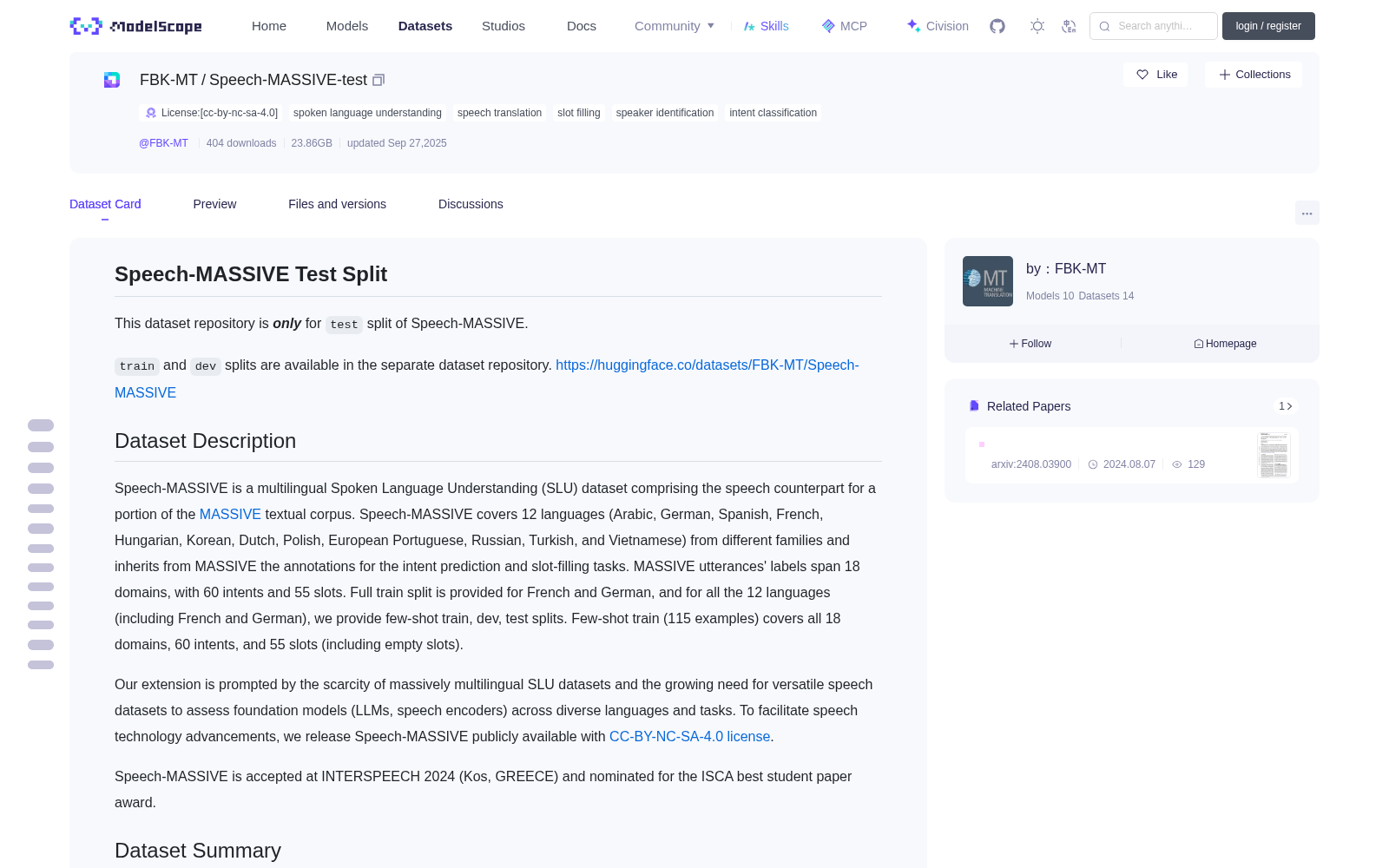Image resolution: width=1389 pixels, height=868 pixels.
Task: Open the MCP page
Action: click(845, 26)
